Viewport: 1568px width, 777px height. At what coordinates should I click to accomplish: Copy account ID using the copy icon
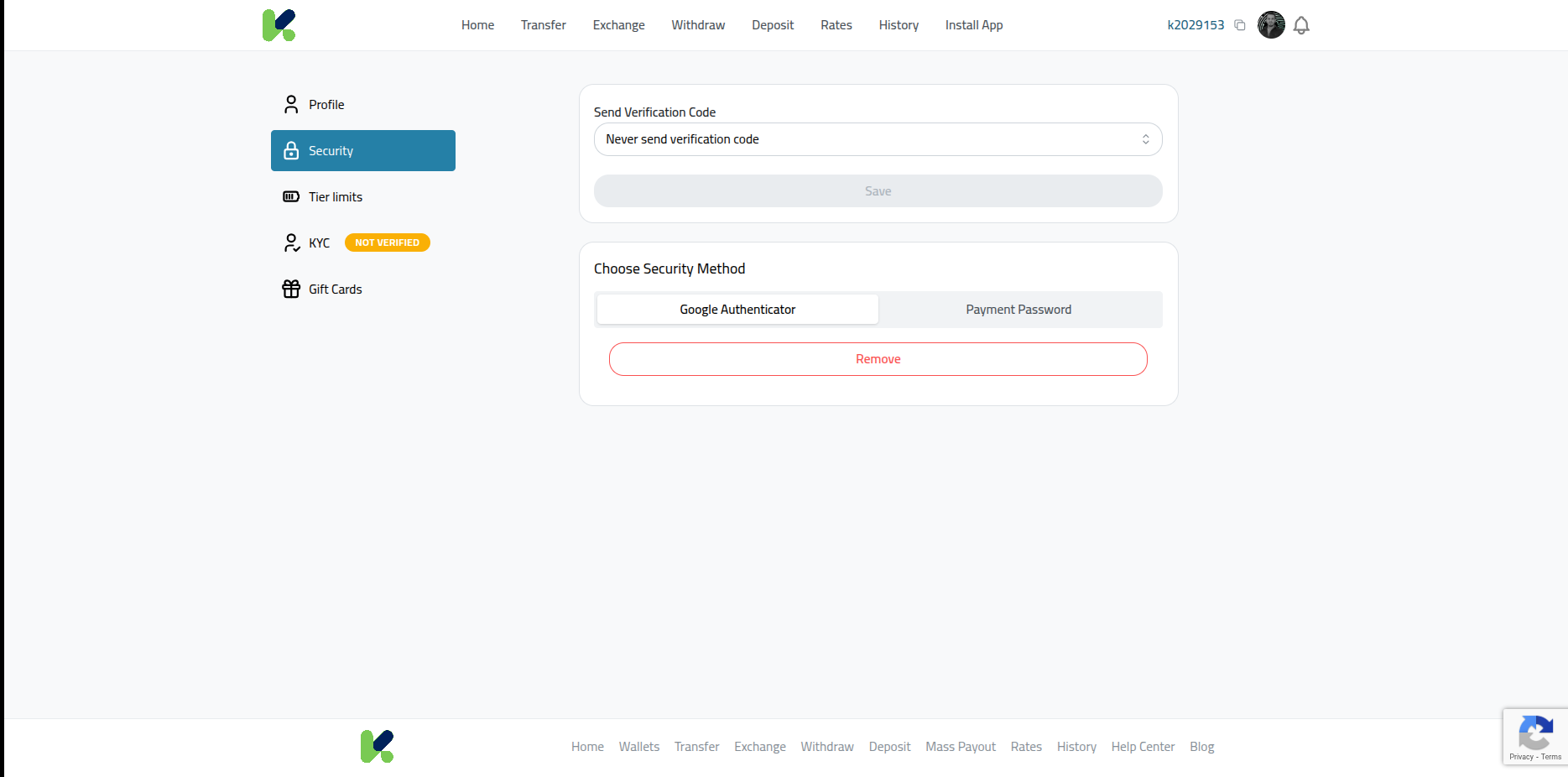pyautogui.click(x=1240, y=25)
